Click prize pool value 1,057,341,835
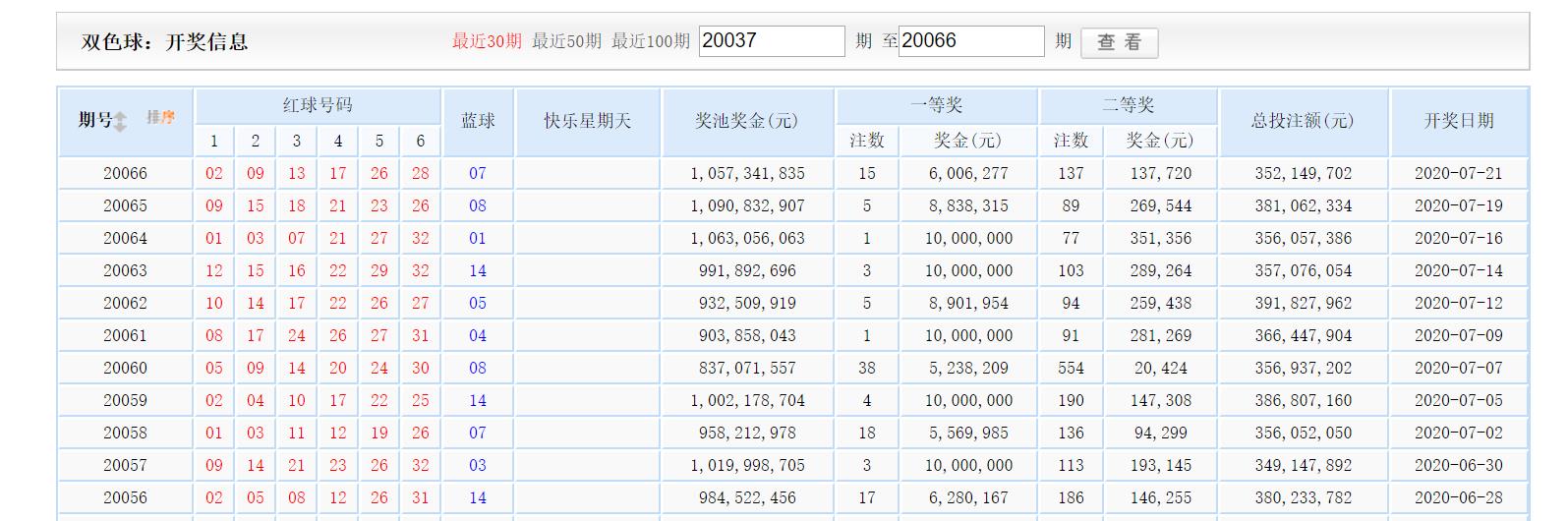Image resolution: width=1568 pixels, height=521 pixels. pyautogui.click(x=747, y=173)
